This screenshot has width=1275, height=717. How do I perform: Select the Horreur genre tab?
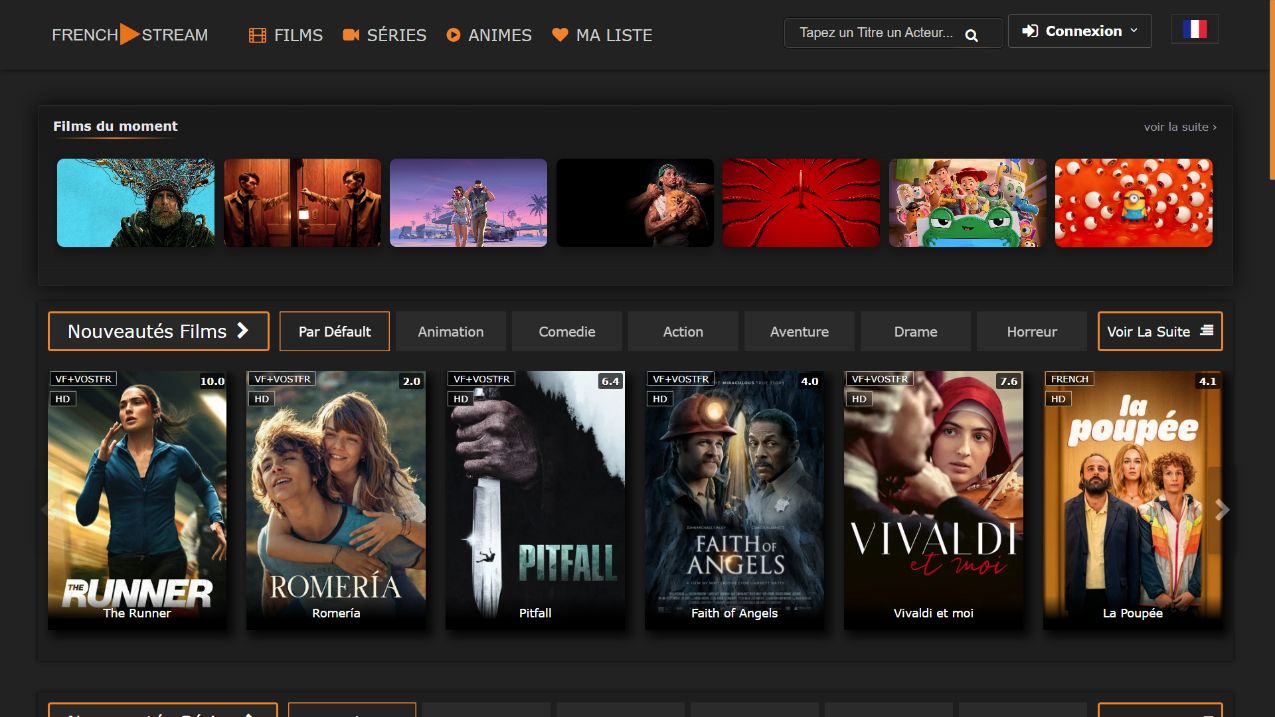1032,331
